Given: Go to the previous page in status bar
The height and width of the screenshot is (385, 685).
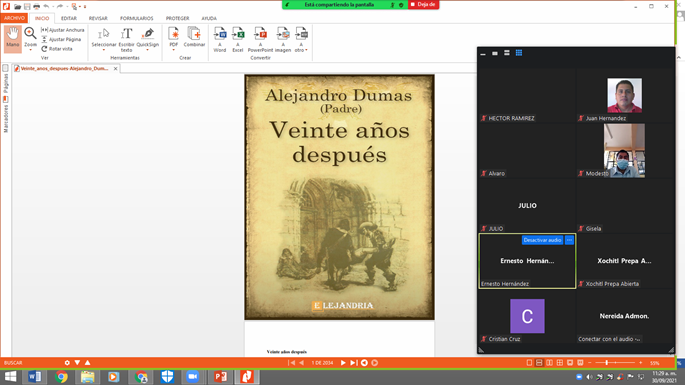Looking at the screenshot, I should tap(301, 363).
